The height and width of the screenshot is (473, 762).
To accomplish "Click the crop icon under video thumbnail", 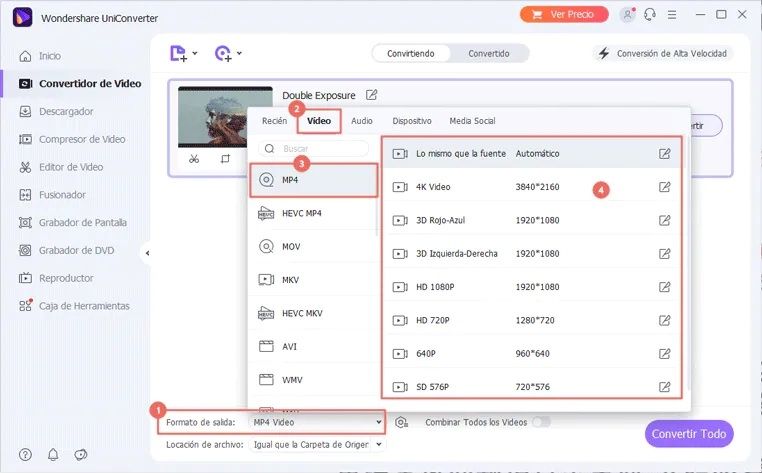I will tap(226, 158).
